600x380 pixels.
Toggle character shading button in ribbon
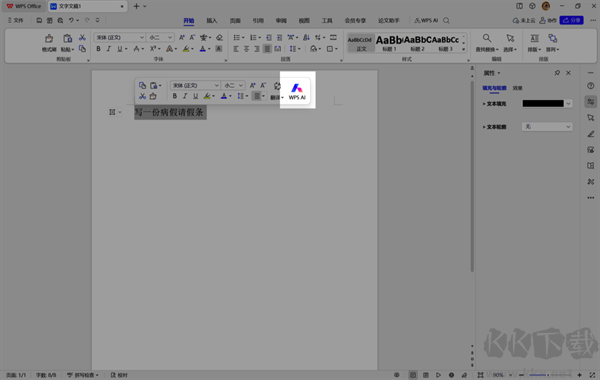[x=218, y=49]
